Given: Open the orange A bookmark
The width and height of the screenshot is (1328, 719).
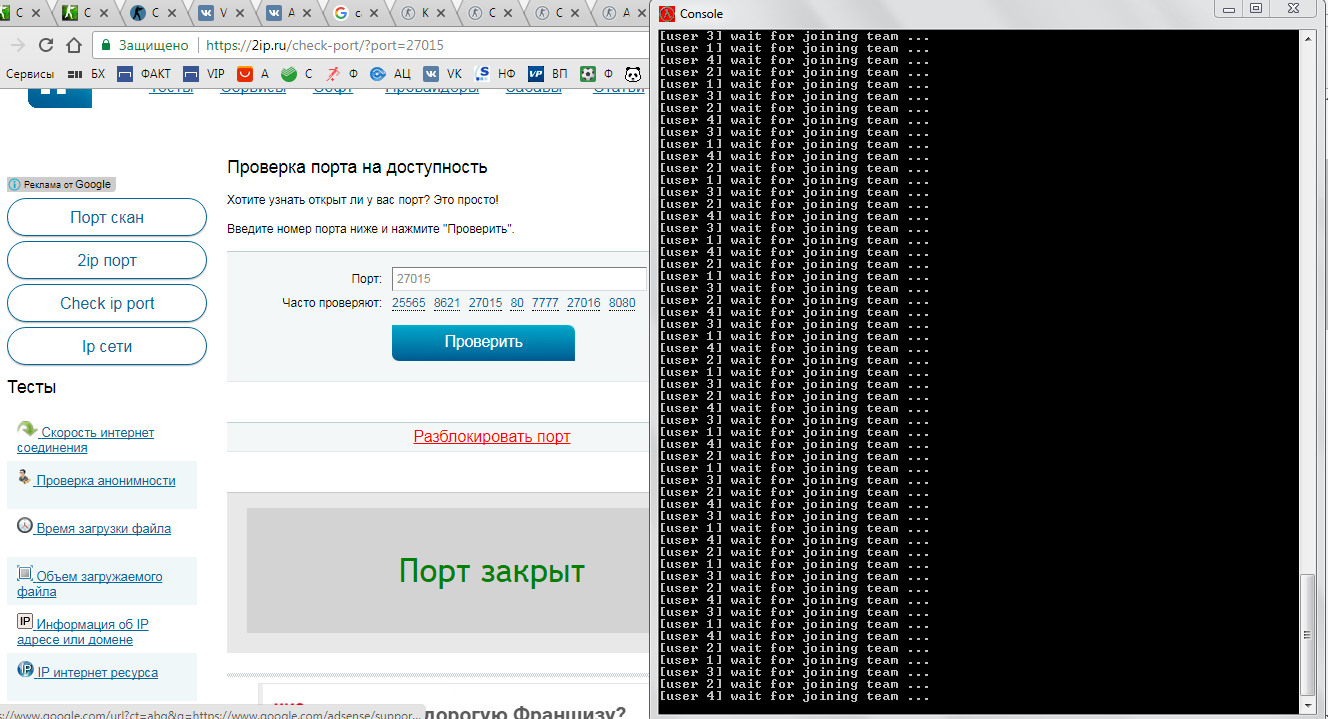Looking at the screenshot, I should click(253, 73).
